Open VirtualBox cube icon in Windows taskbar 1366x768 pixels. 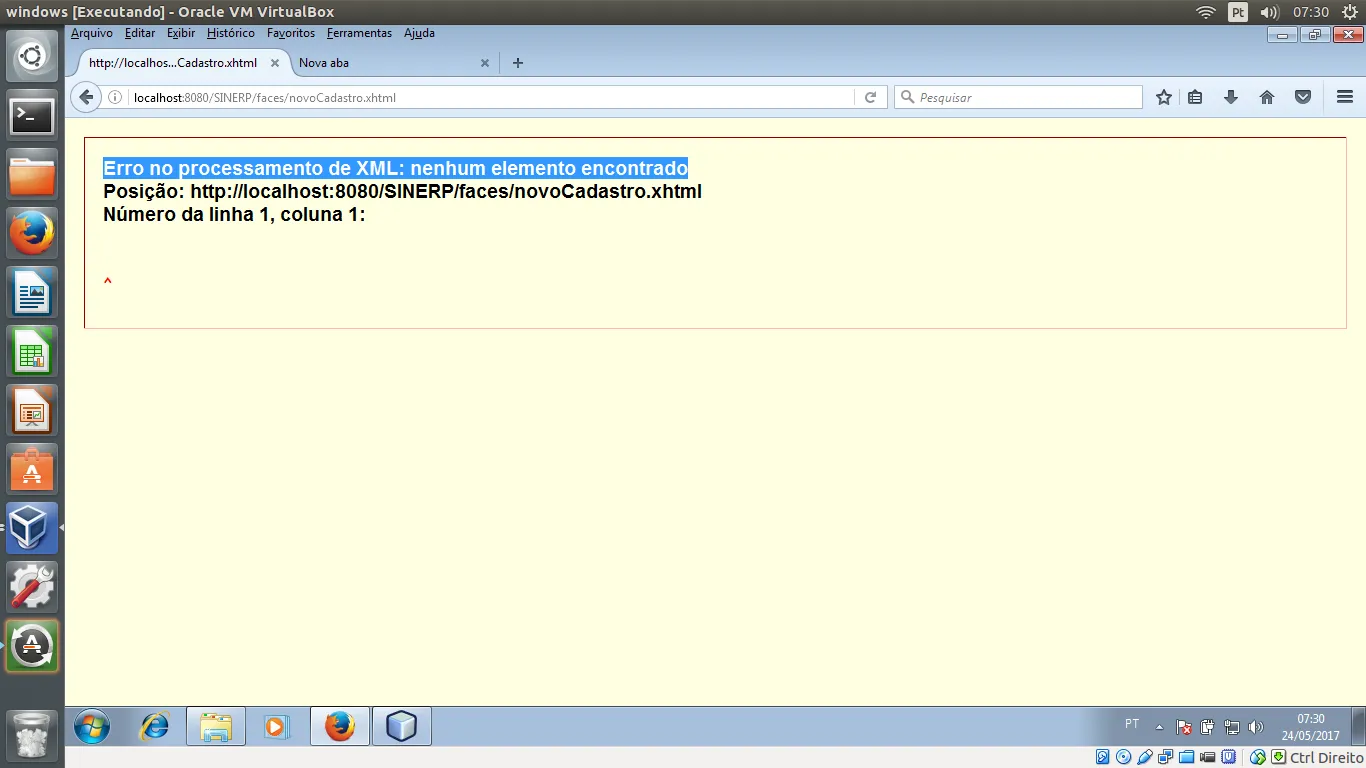pos(402,726)
